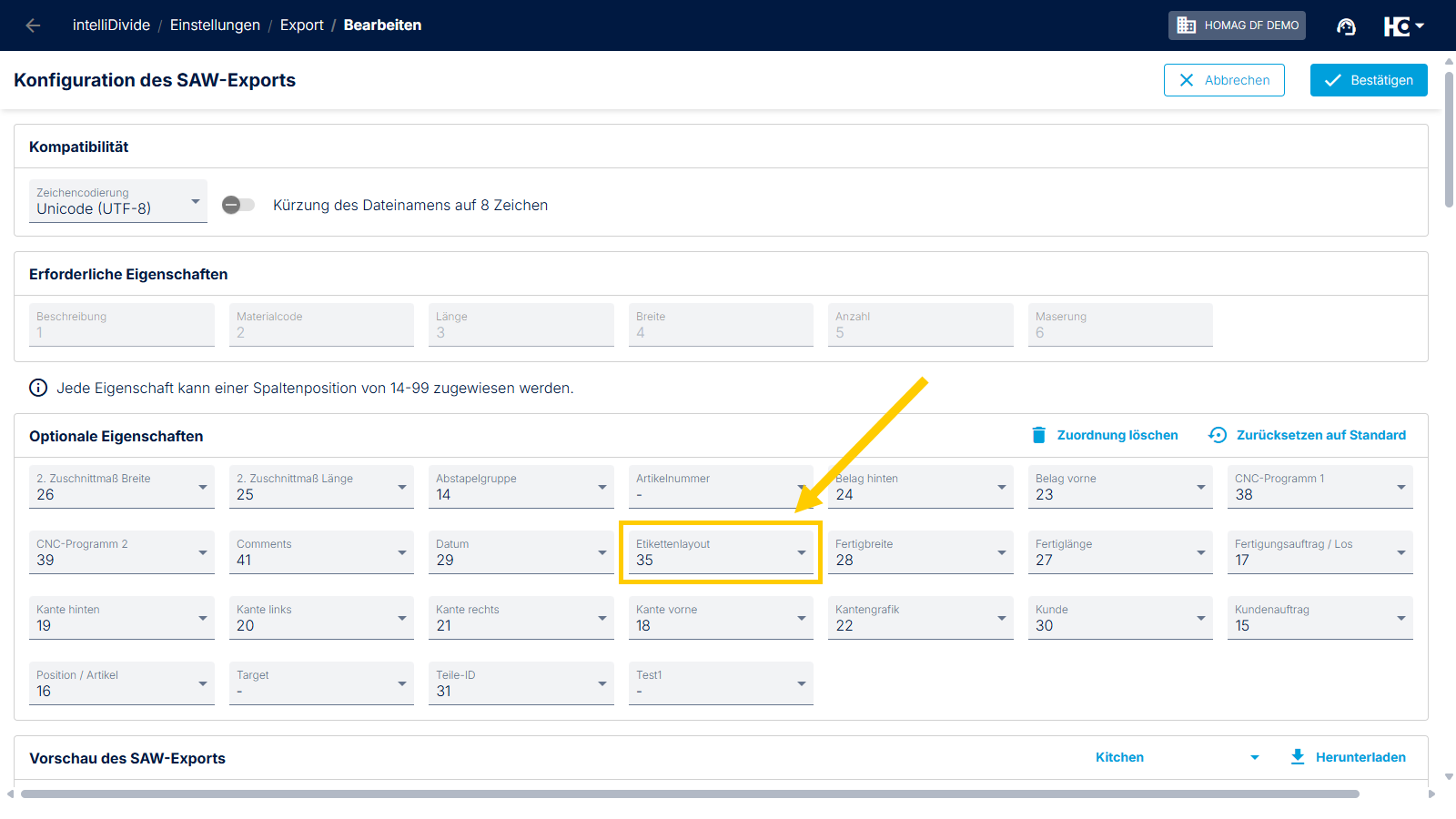Screen dimensions: 1456x819
Task: Open the Kundenauftrag column dropdown
Action: pos(1319,618)
